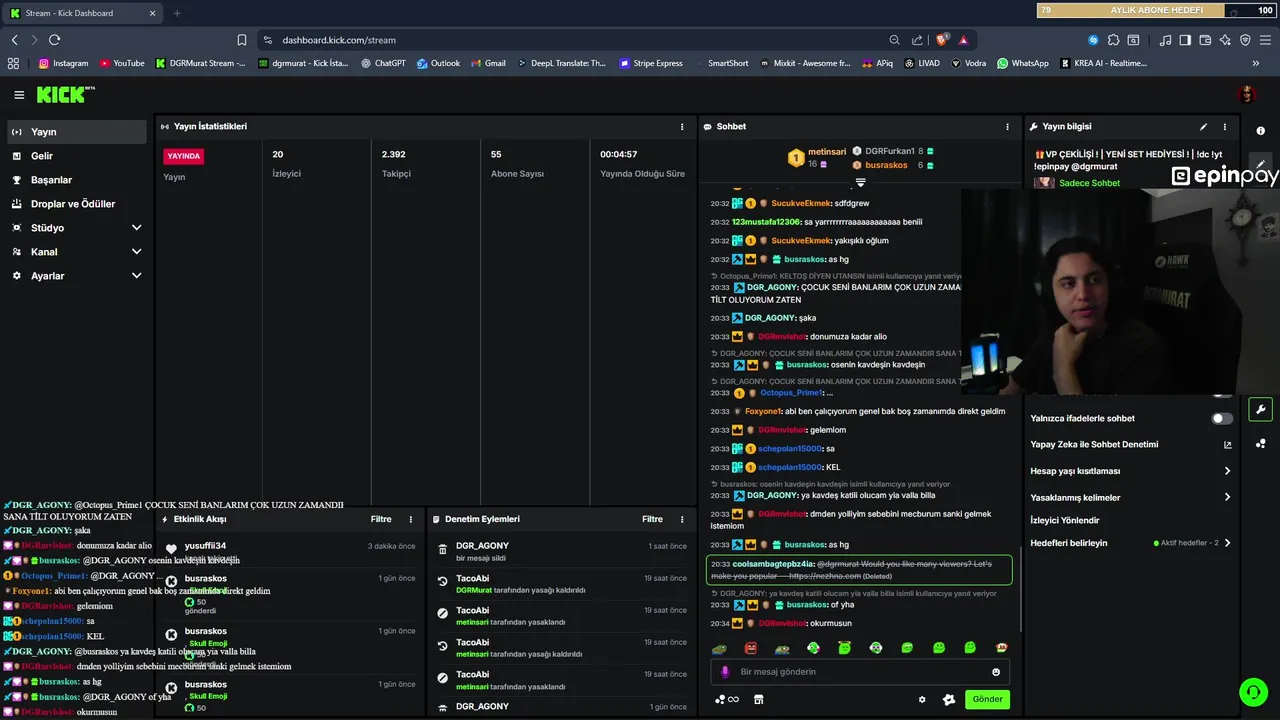Open the voice message microphone icon
1280x720 pixels.
click(725, 672)
